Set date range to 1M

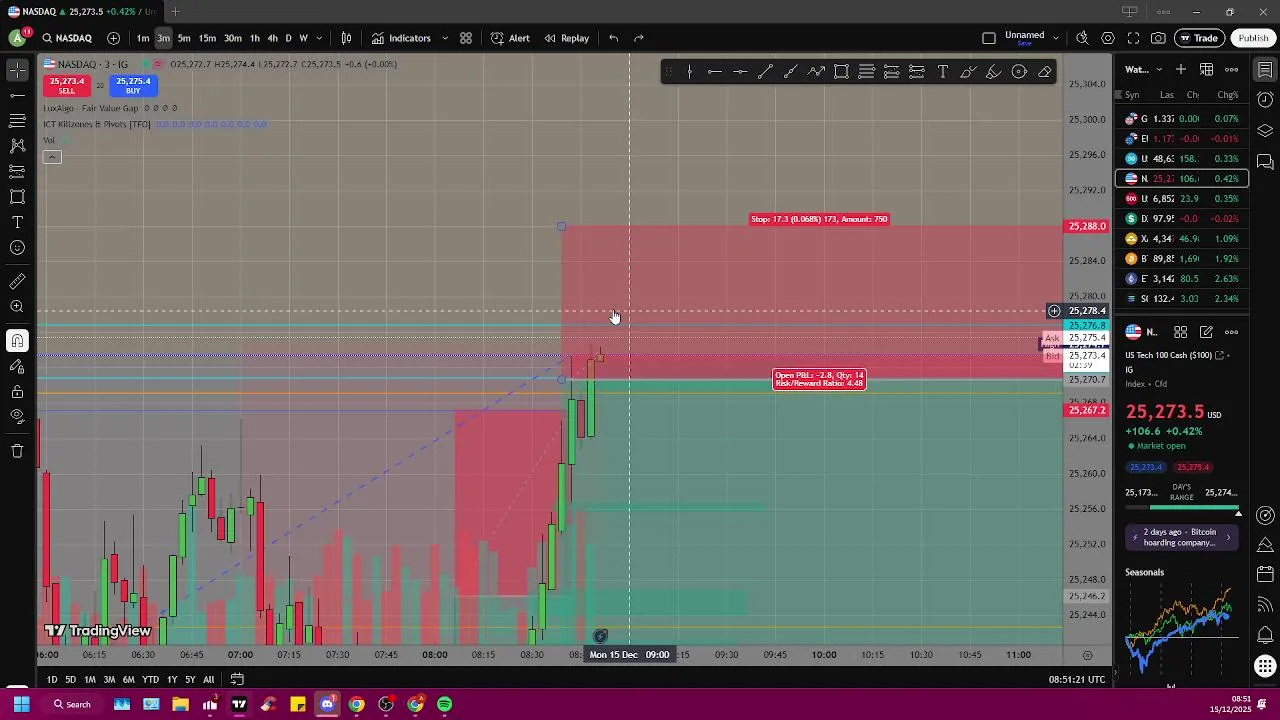tap(90, 680)
